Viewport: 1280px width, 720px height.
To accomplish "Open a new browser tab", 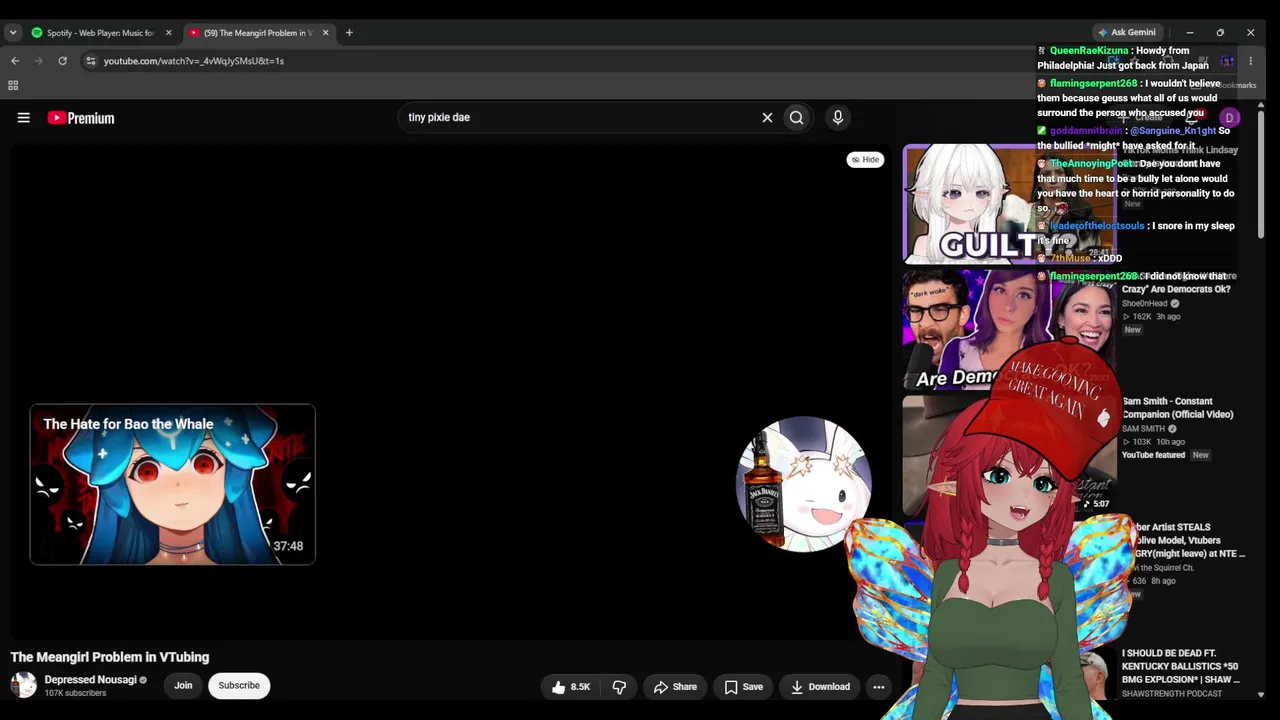I will (349, 33).
